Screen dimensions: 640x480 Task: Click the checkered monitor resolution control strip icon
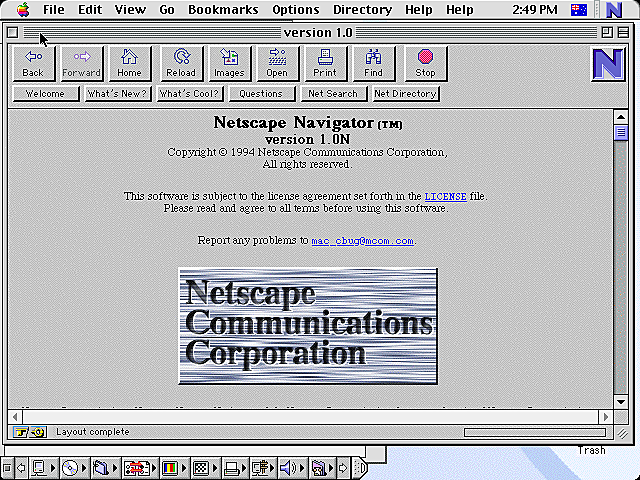click(x=201, y=468)
